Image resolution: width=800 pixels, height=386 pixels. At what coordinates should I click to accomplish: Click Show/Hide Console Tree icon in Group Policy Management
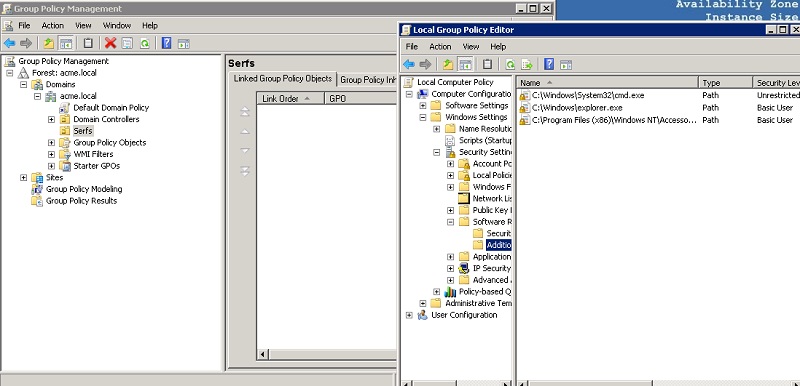[65, 43]
